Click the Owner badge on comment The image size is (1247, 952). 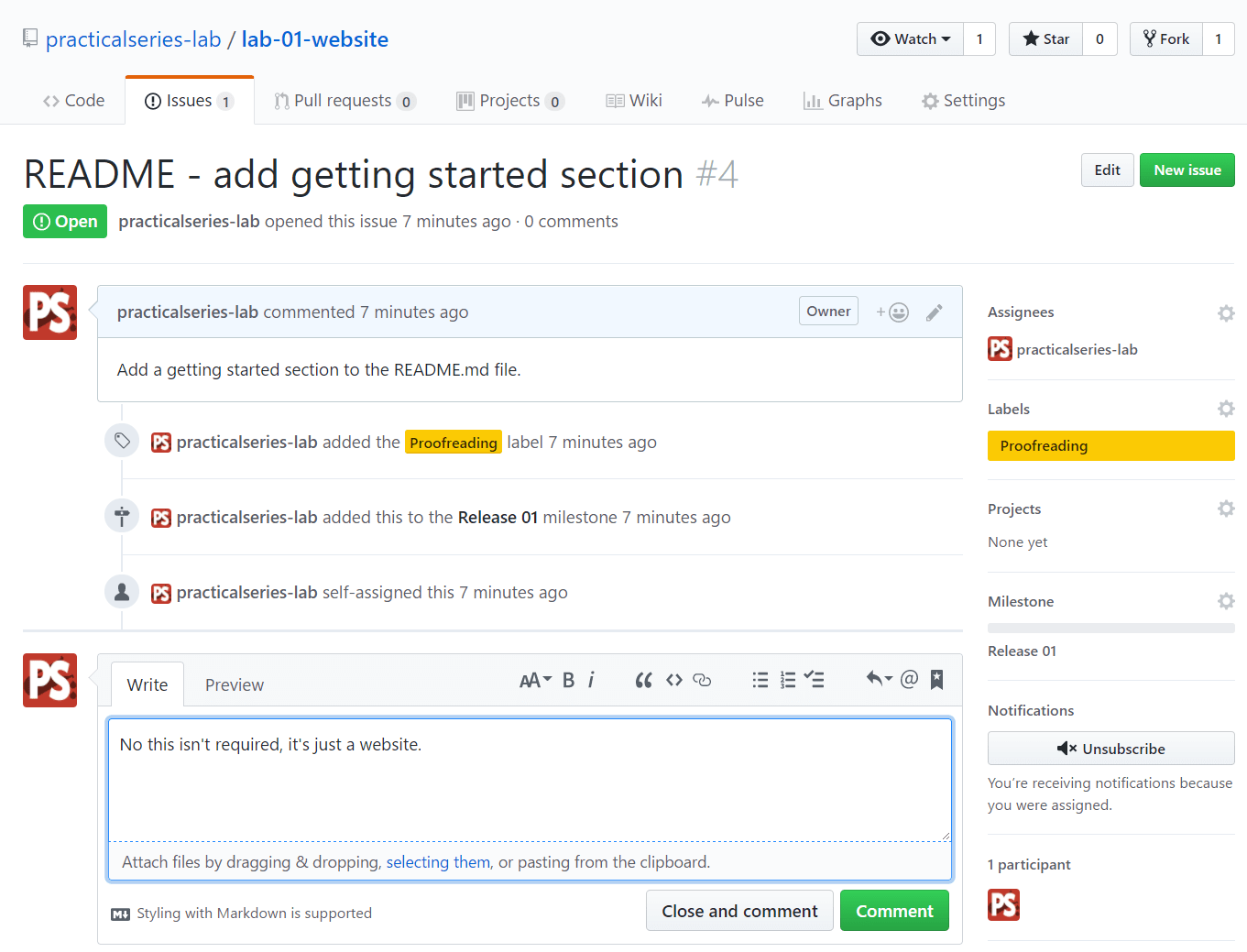coord(828,311)
